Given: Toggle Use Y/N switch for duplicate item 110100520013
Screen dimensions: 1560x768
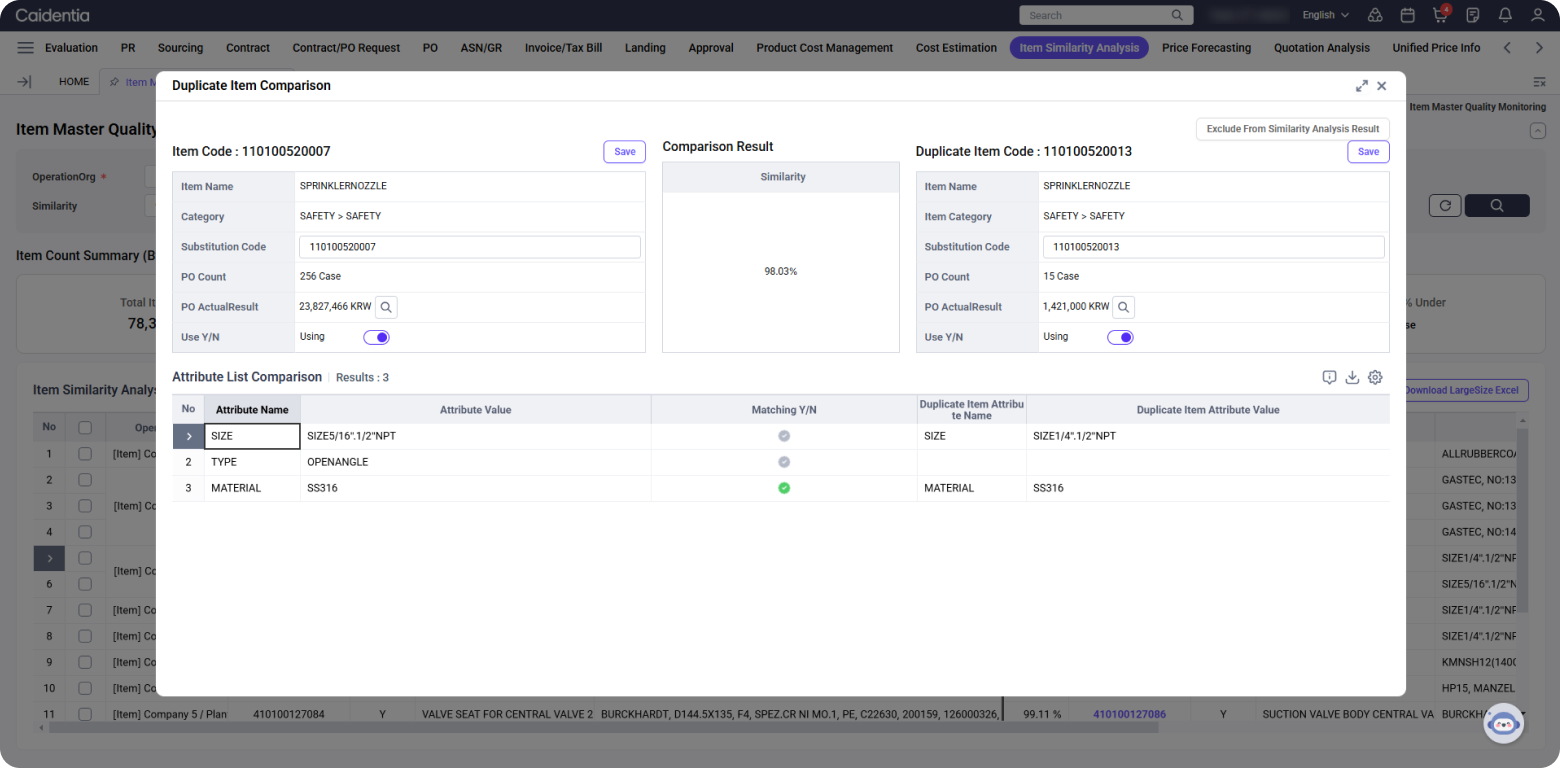Looking at the screenshot, I should (x=1120, y=337).
